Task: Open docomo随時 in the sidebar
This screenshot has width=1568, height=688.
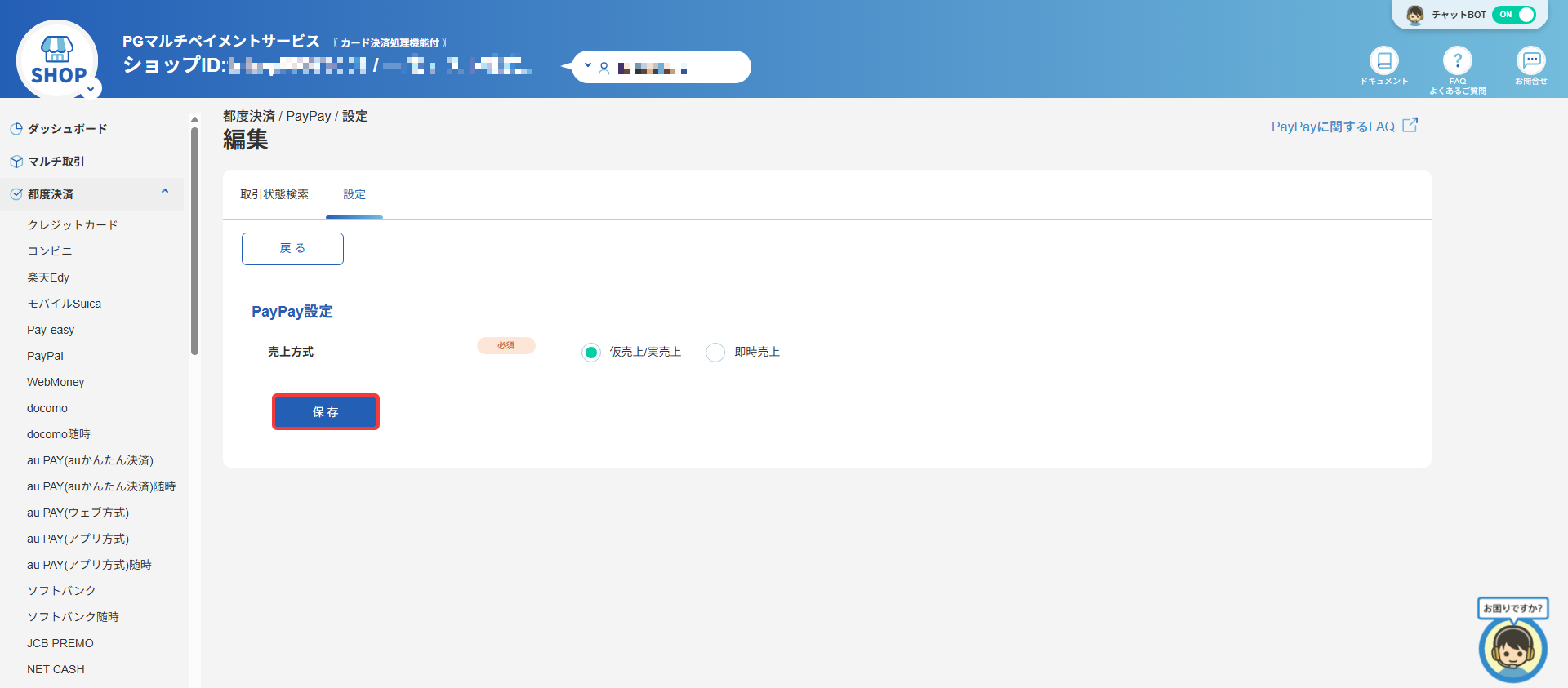Action: pos(59,434)
